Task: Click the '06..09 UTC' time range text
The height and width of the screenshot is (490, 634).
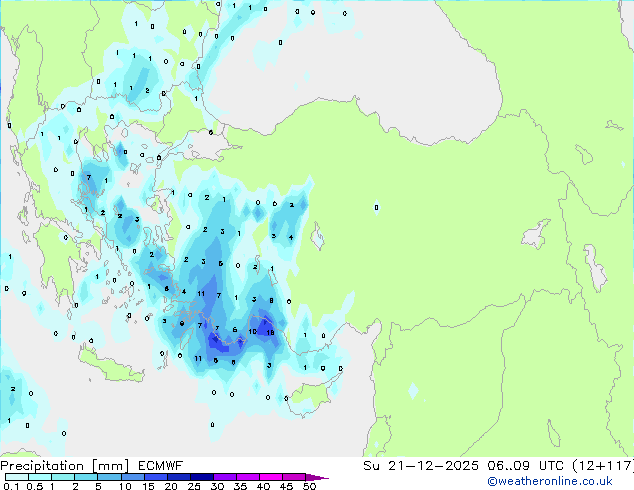Action: click(x=525, y=466)
